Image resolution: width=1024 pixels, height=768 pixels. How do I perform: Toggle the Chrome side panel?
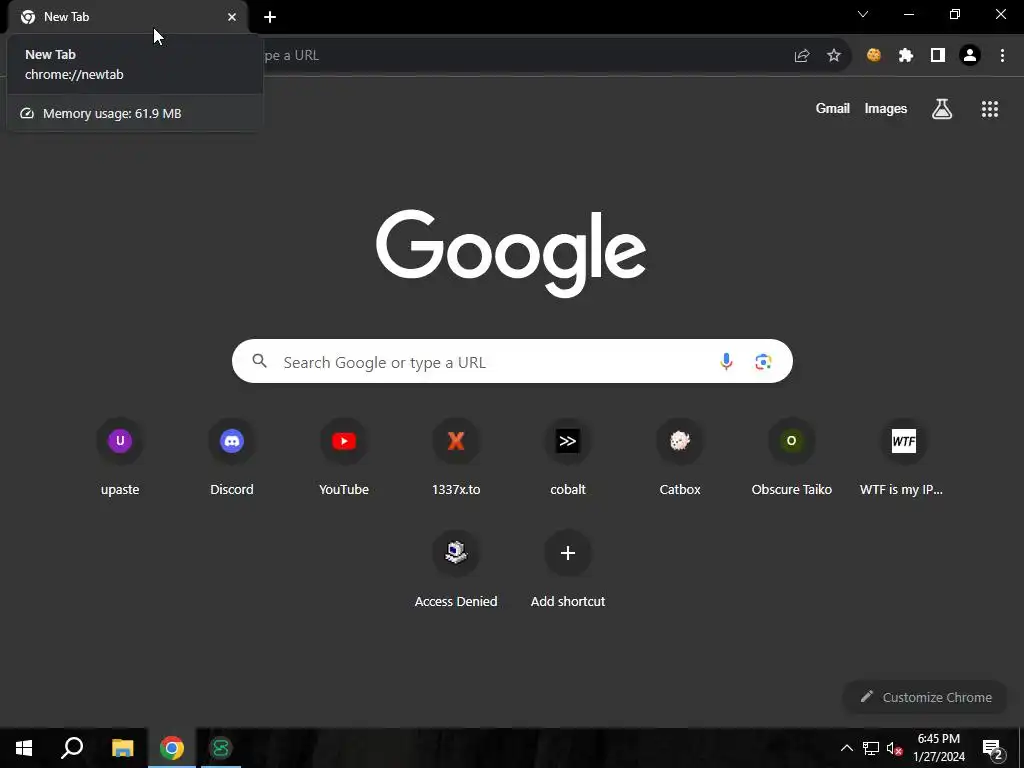pos(938,56)
